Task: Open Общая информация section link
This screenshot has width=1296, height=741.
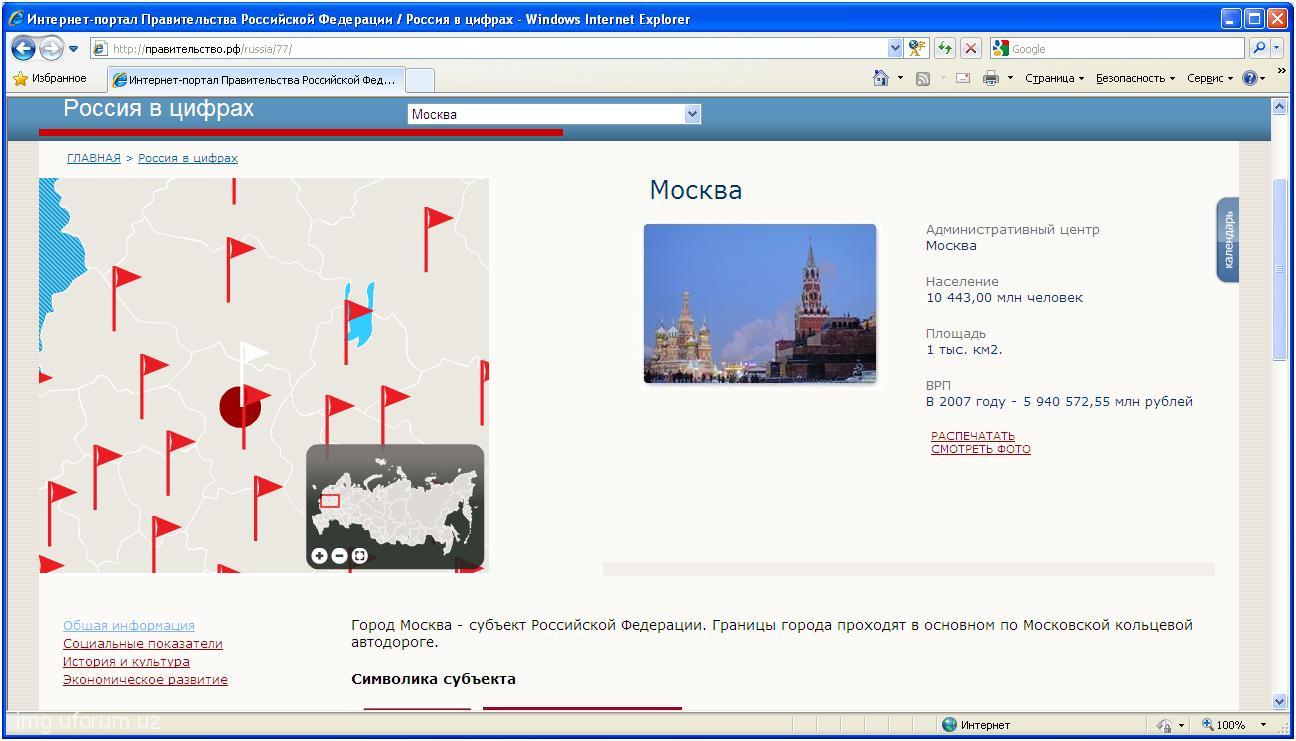Action: pyautogui.click(x=129, y=626)
